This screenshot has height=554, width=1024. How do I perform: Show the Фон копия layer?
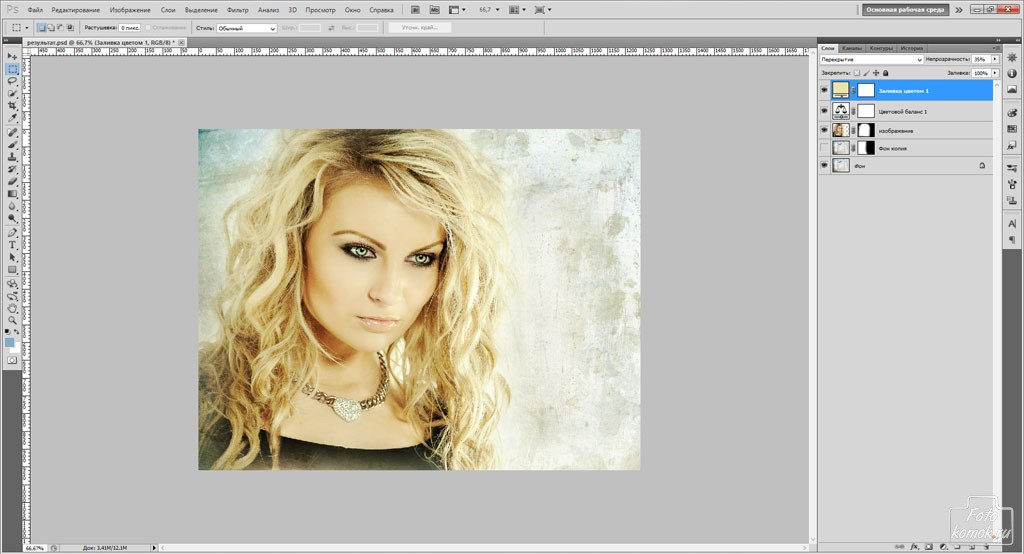tap(824, 148)
